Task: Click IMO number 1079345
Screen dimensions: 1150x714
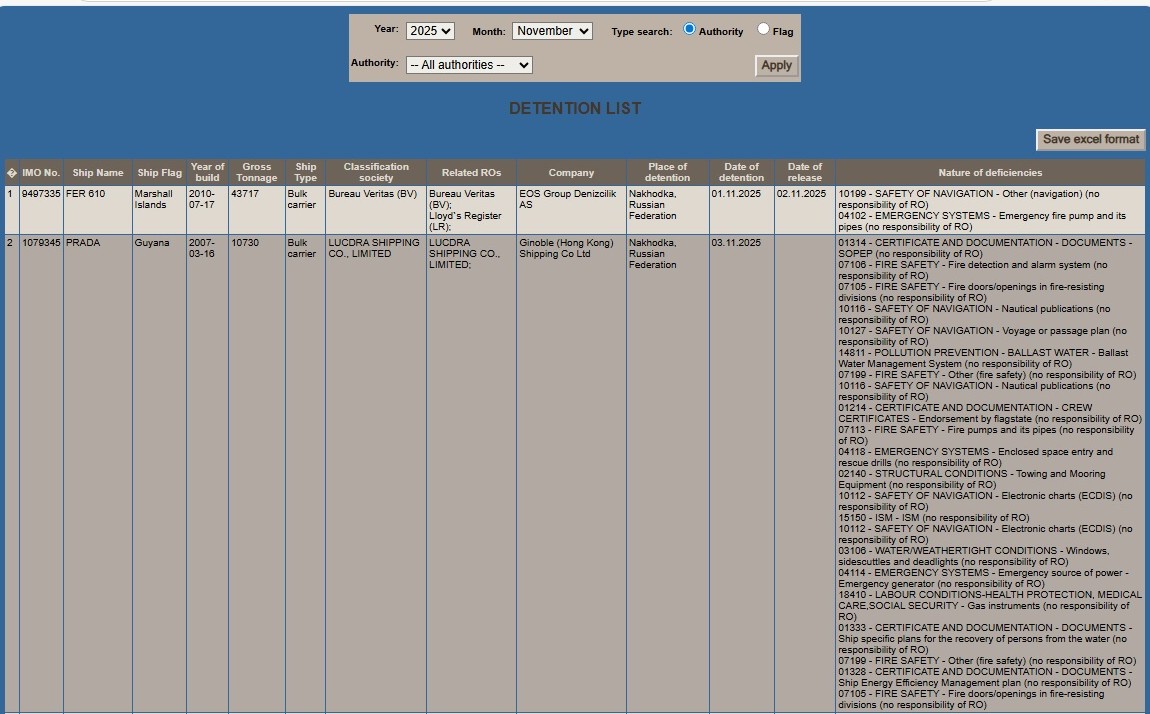Action: [x=41, y=243]
